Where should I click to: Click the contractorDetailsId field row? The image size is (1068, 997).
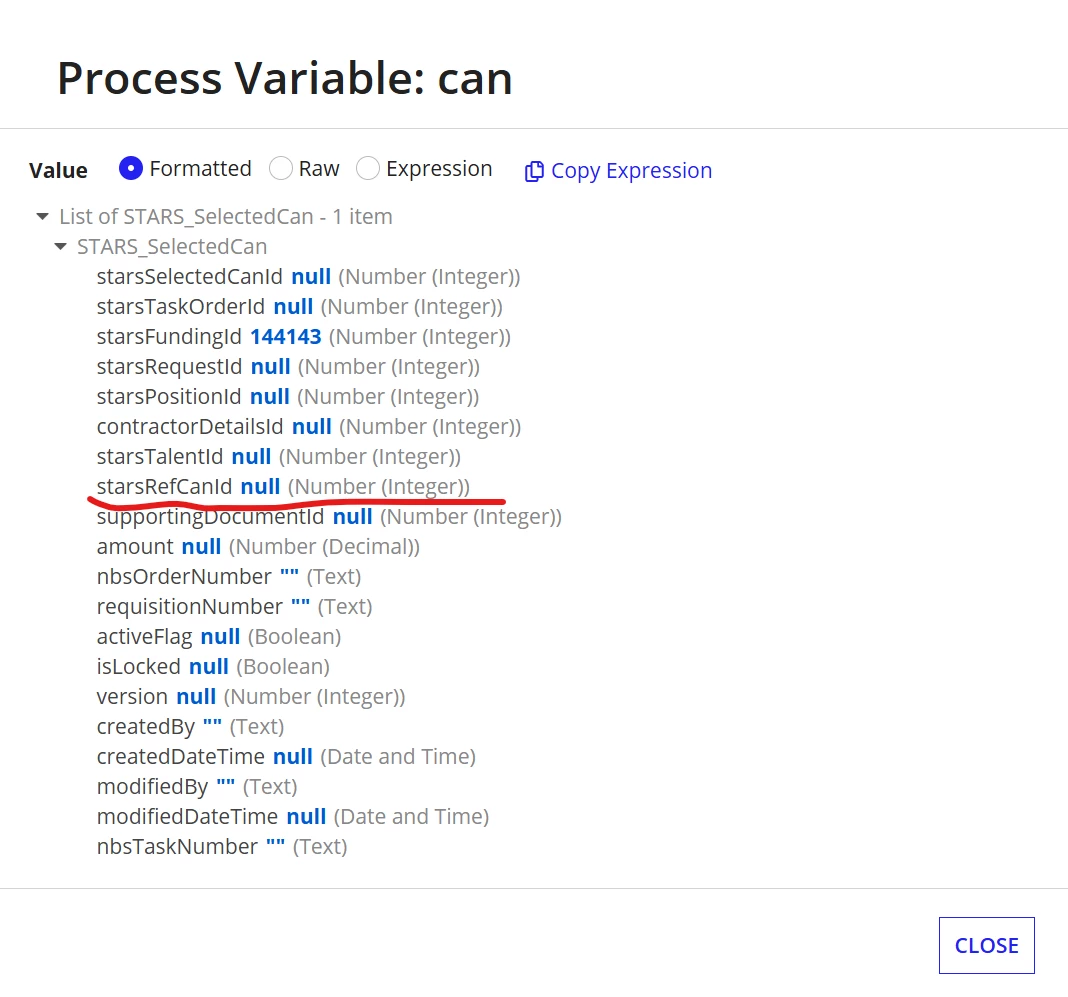pyautogui.click(x=309, y=426)
